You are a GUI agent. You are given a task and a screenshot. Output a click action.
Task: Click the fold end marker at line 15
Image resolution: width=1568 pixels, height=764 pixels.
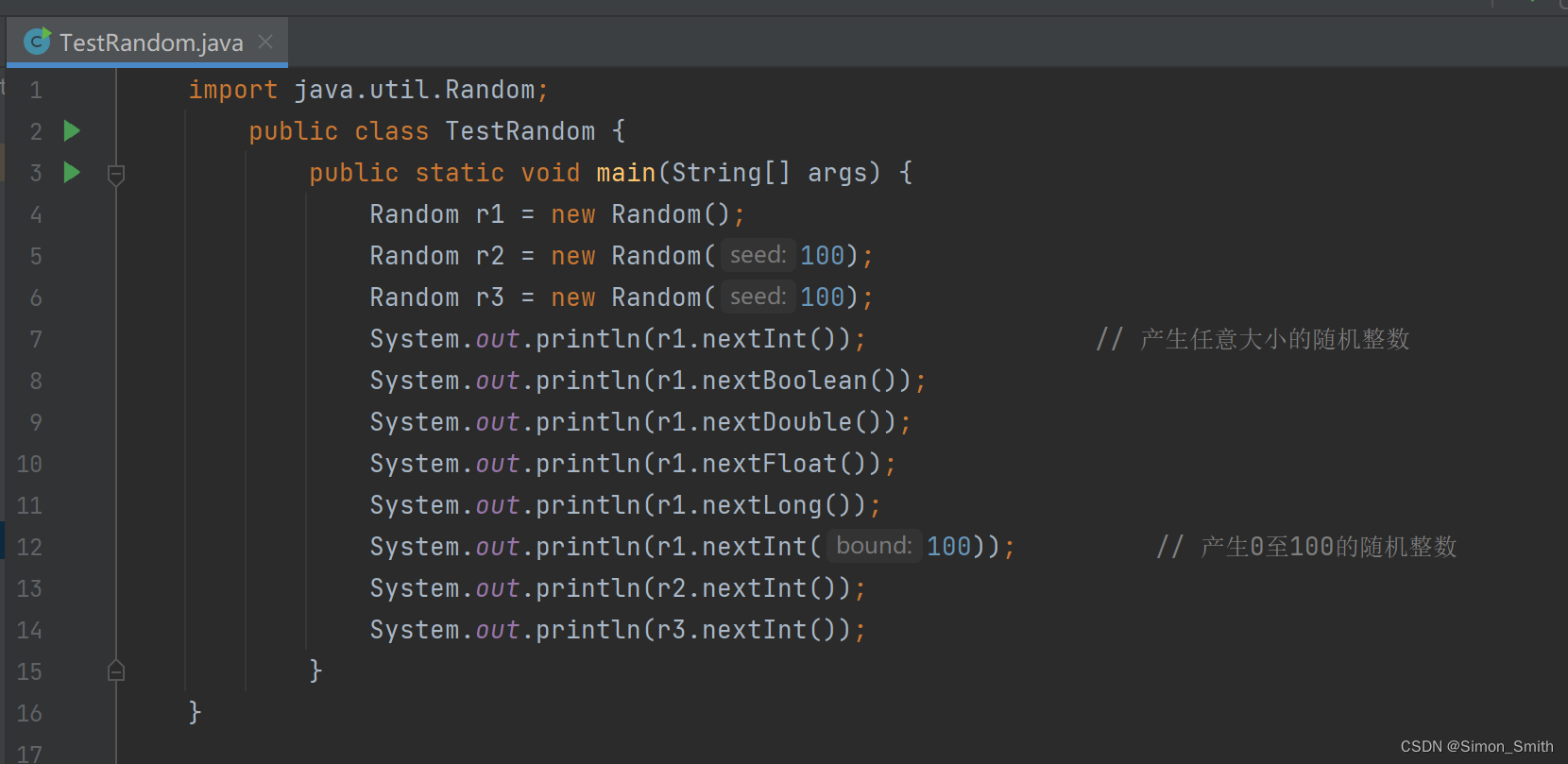(116, 671)
